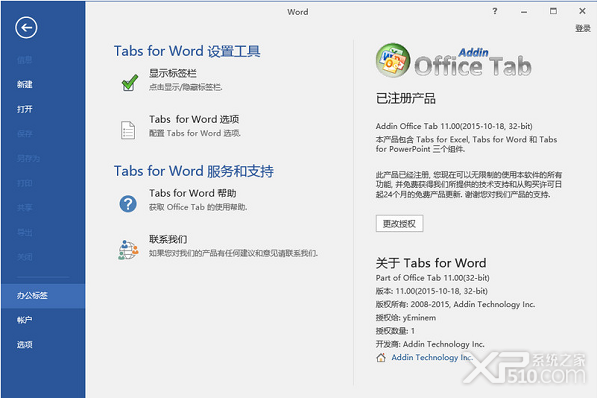This screenshot has height=398, width=600.
Task: Click the line ending in yEminem
Action: [x=406, y=318]
